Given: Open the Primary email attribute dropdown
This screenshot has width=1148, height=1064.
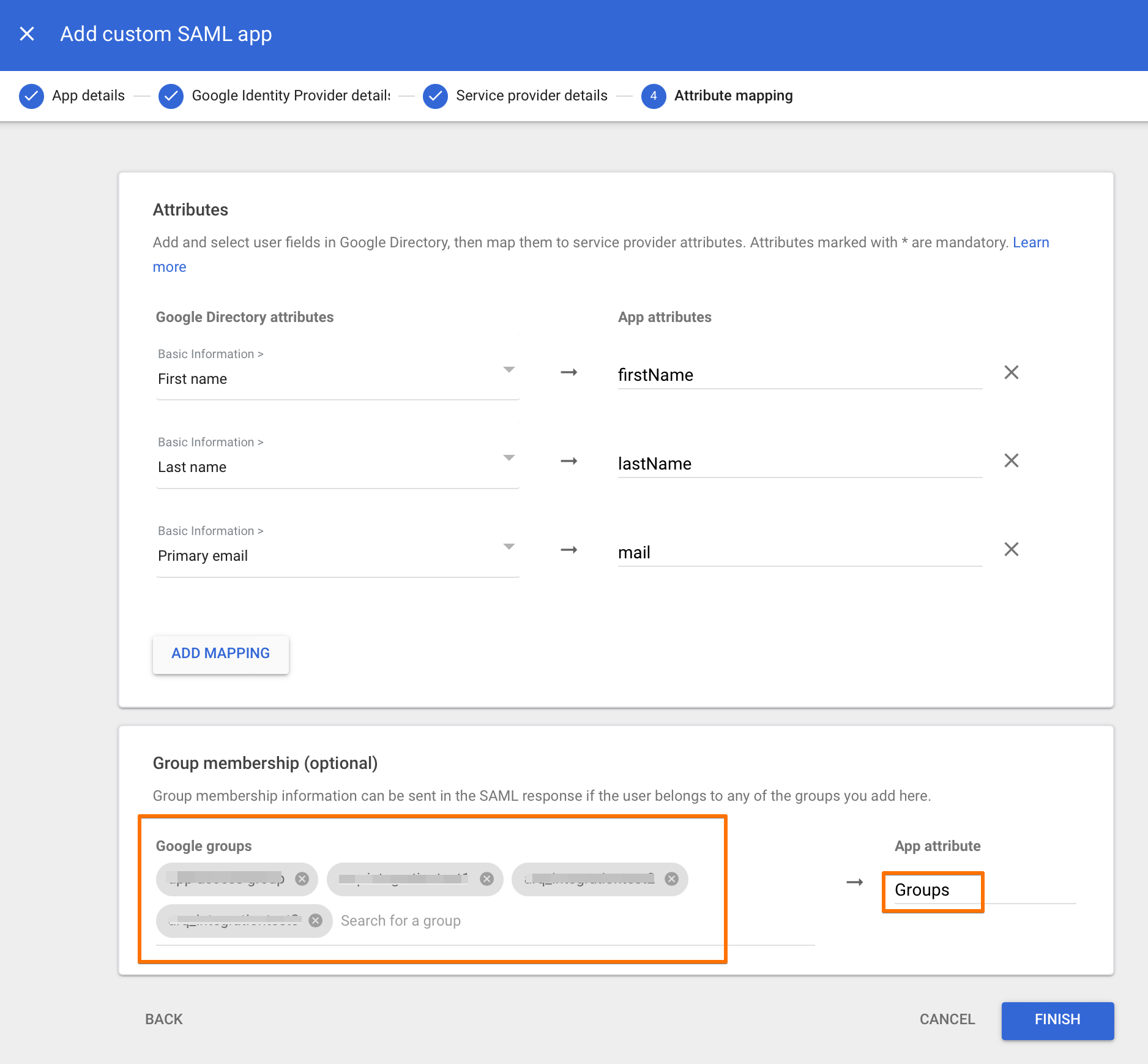Looking at the screenshot, I should pos(338,548).
